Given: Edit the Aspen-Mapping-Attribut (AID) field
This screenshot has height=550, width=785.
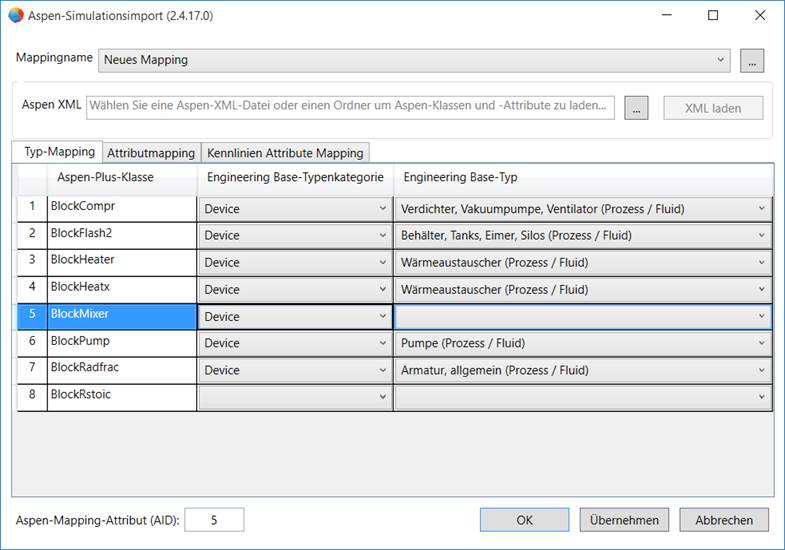Looking at the screenshot, I should click(x=214, y=520).
